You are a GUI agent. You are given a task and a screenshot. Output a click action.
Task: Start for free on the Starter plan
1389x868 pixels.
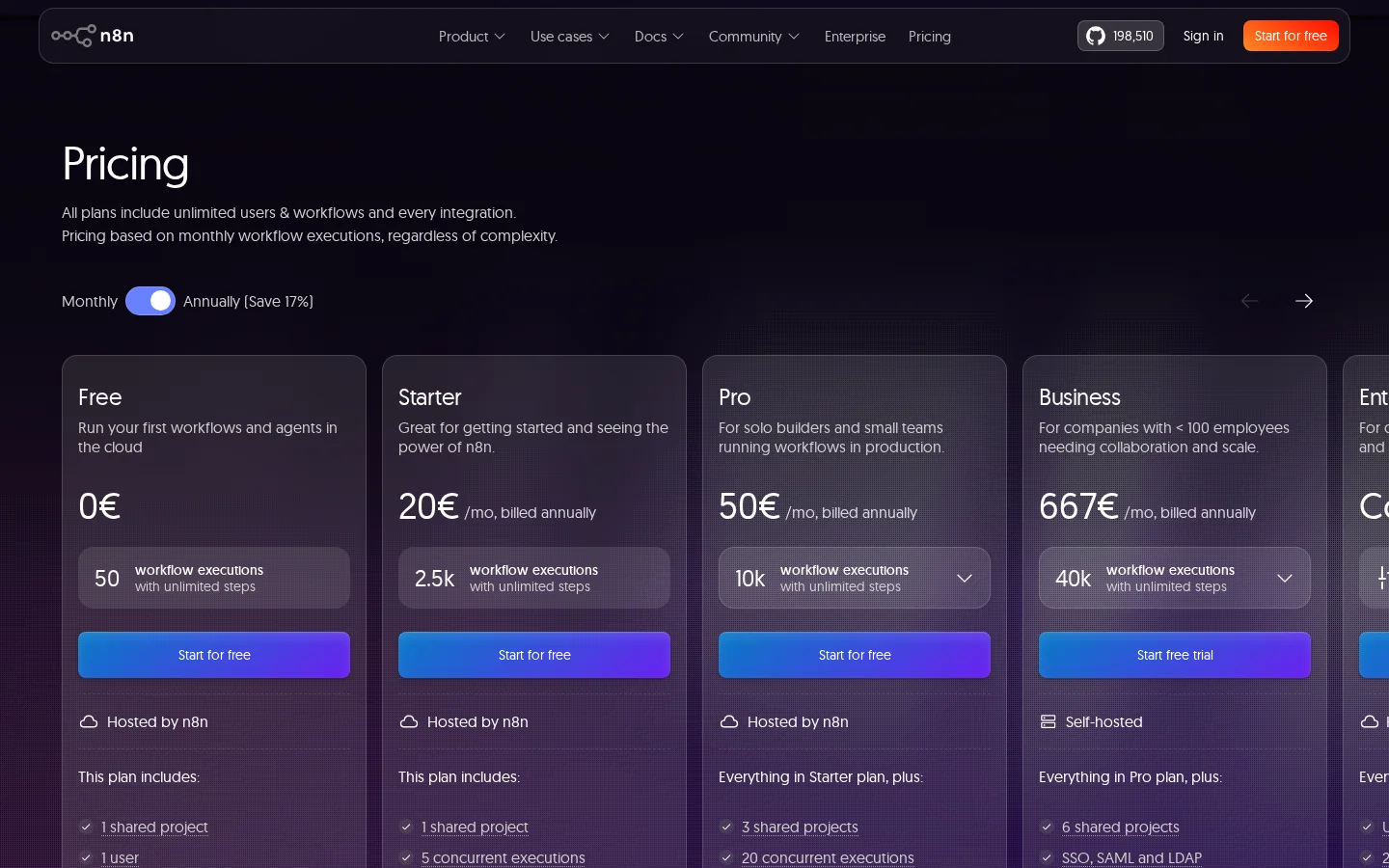click(534, 655)
